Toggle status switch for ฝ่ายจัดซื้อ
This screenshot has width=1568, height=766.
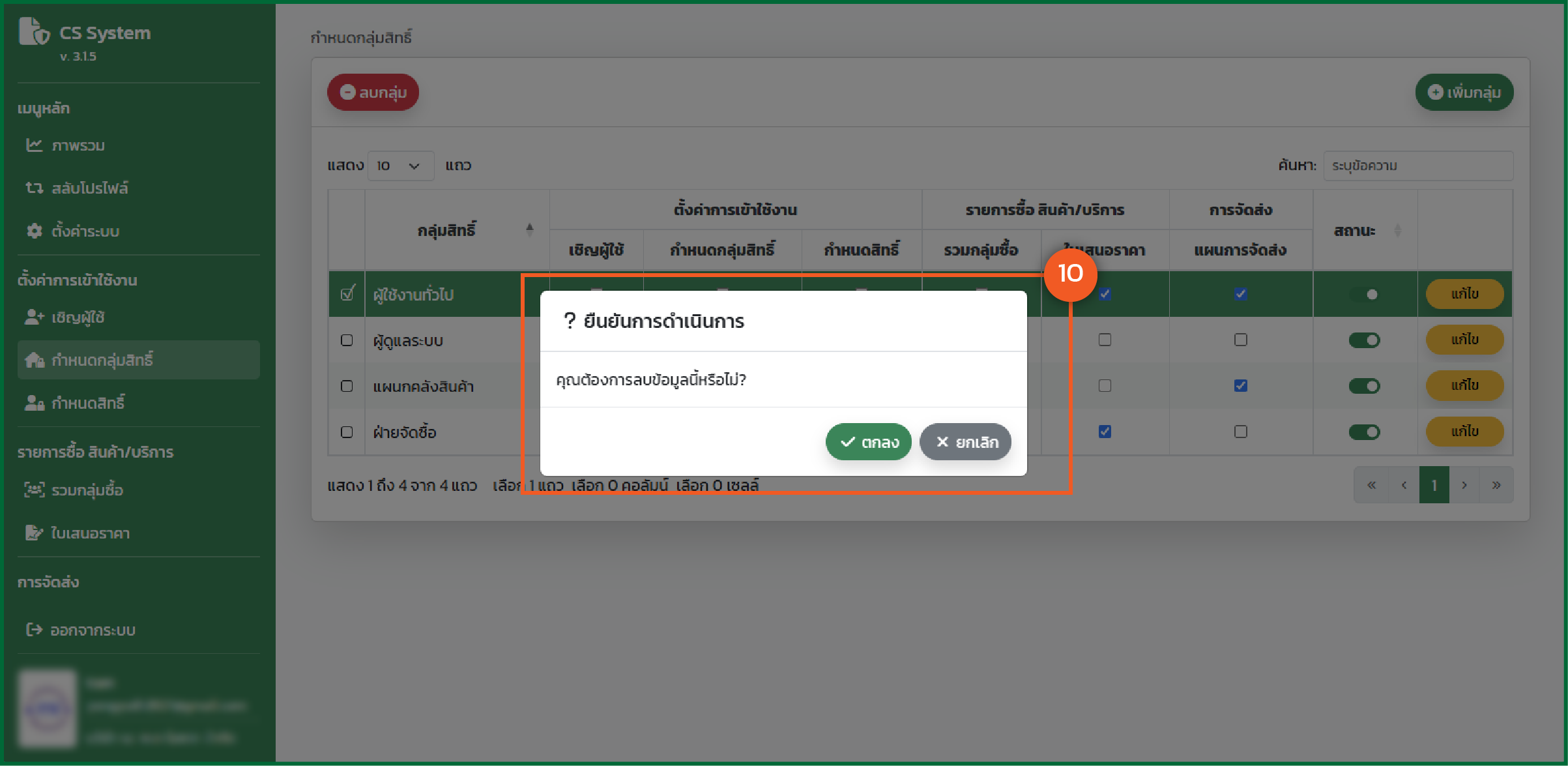click(x=1364, y=432)
